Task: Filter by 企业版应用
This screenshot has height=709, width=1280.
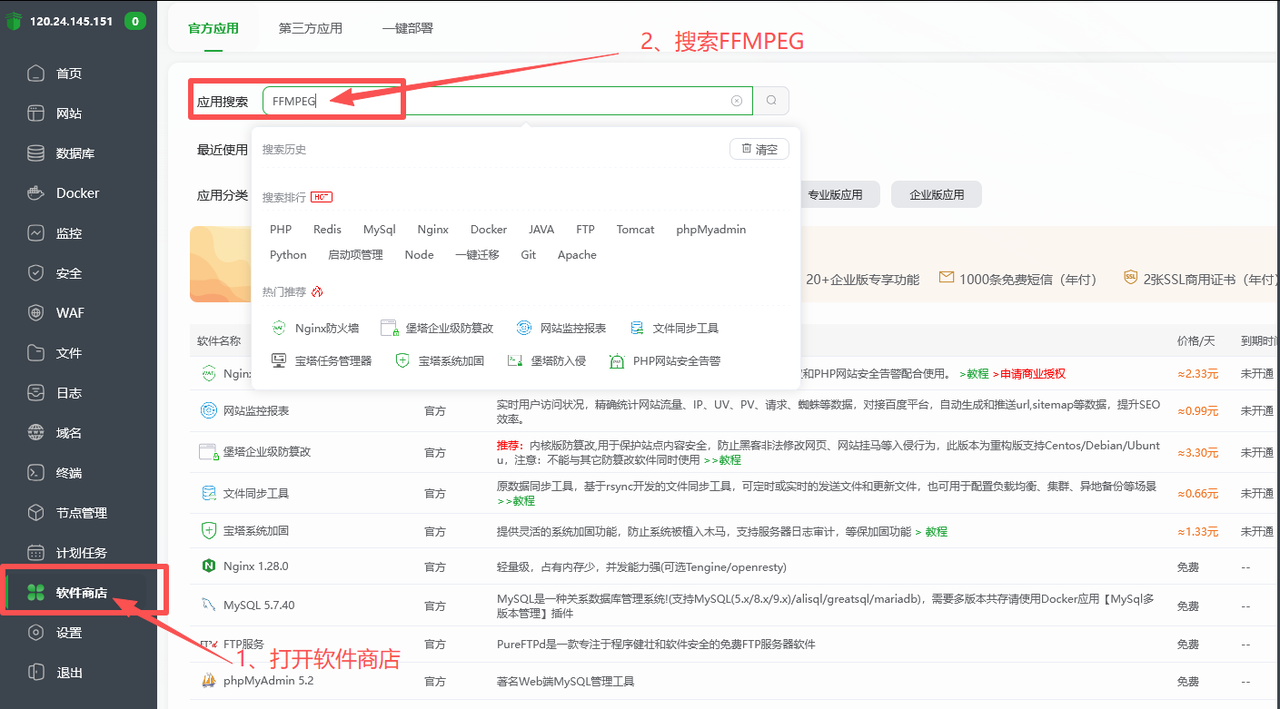Action: [x=936, y=194]
